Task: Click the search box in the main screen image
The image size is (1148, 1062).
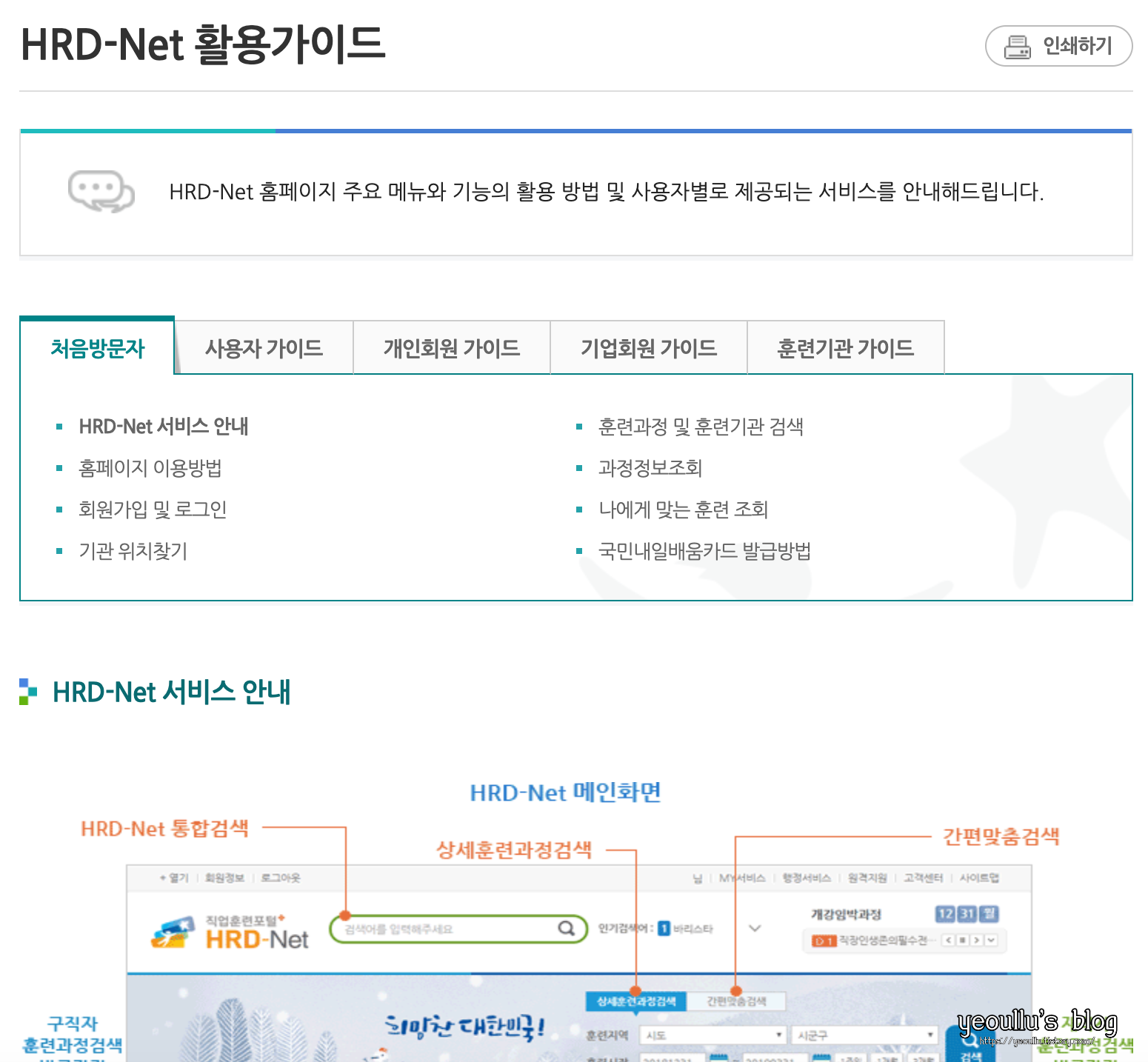Action: point(458,929)
